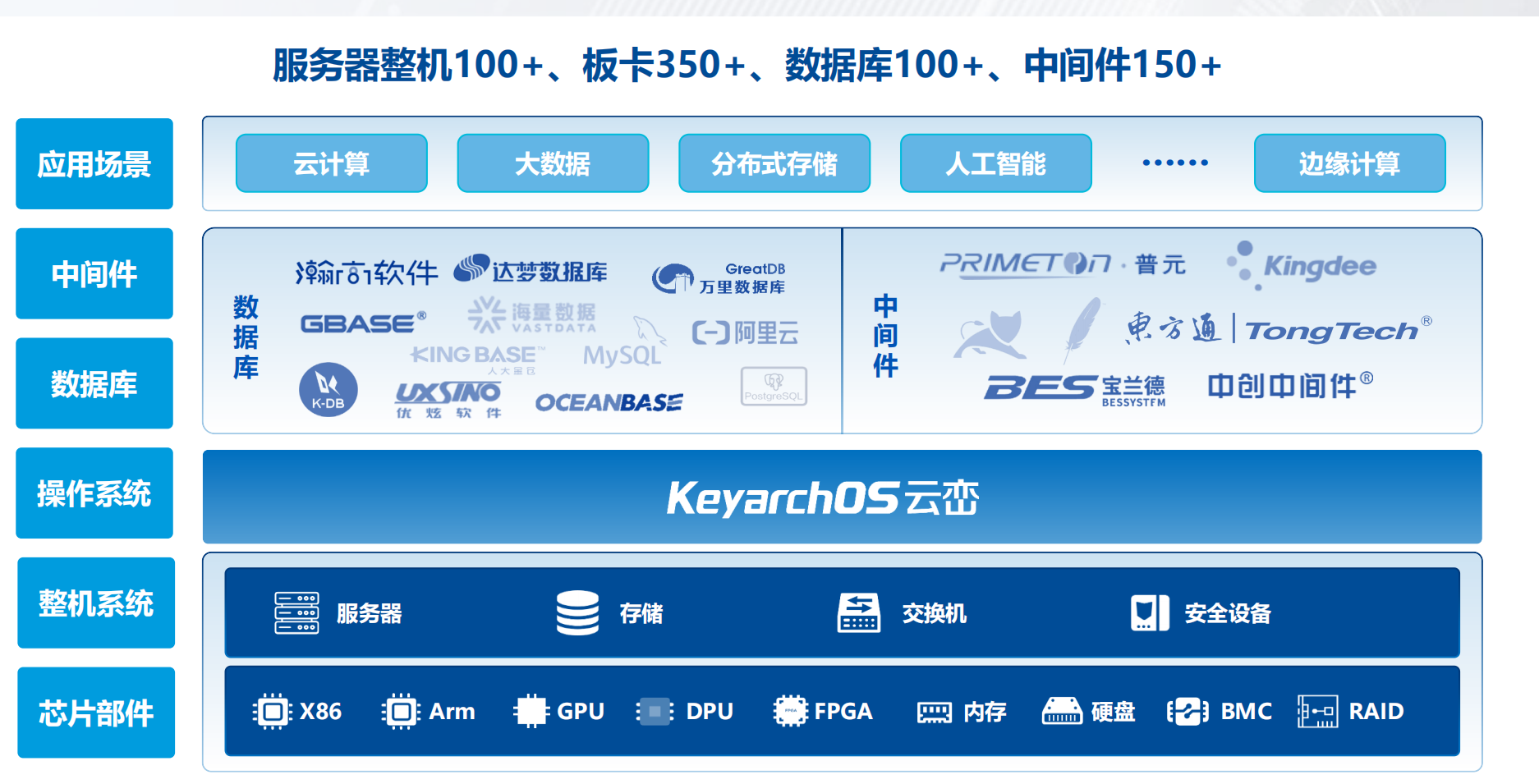This screenshot has width=1539, height=784.
Task: Click the 云计算 scenario button
Action: pyautogui.click(x=332, y=163)
